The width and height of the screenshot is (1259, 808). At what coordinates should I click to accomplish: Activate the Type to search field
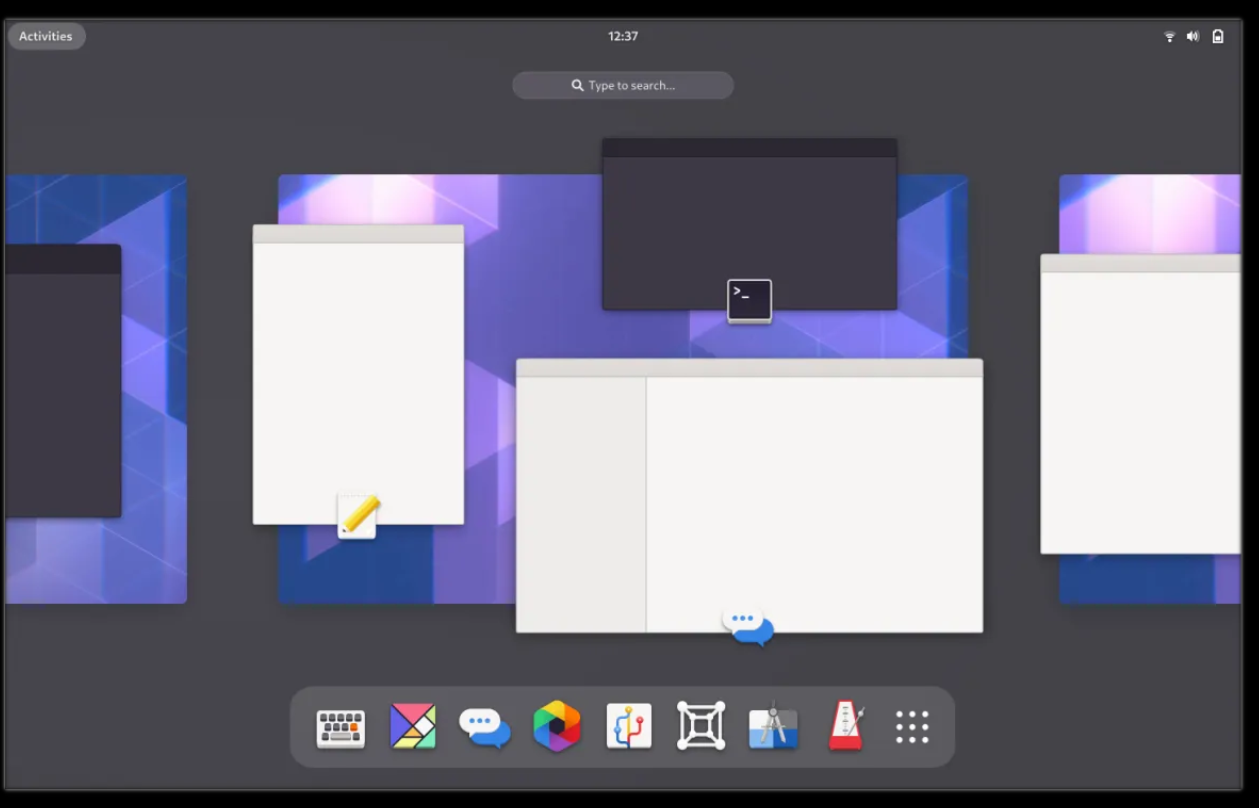622,85
